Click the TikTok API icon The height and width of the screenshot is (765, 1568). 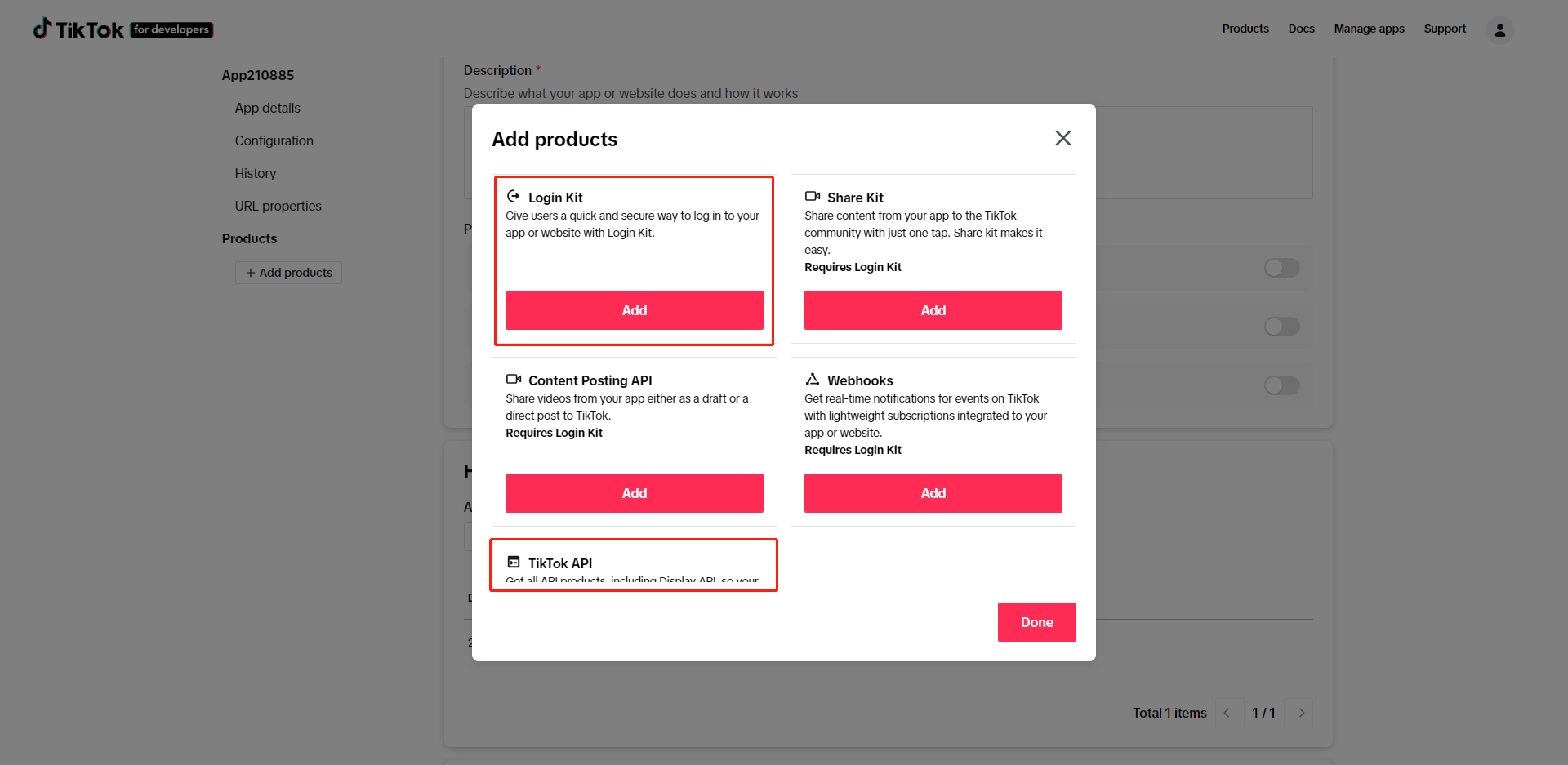514,563
